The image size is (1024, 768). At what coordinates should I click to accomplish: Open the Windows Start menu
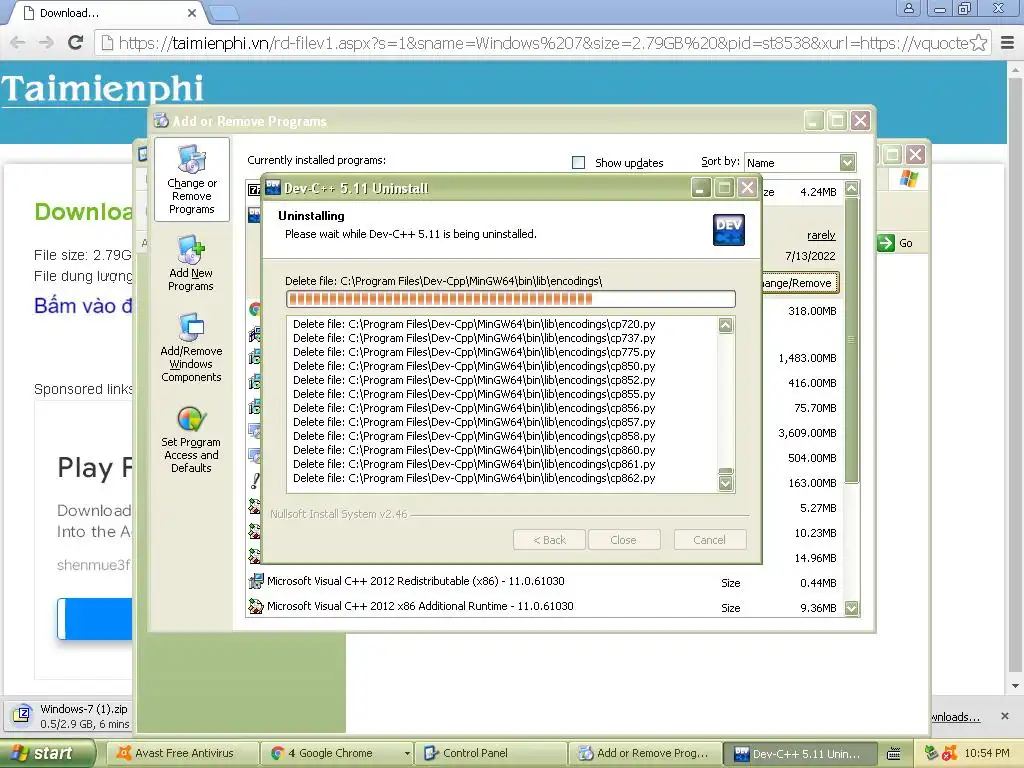pos(48,754)
